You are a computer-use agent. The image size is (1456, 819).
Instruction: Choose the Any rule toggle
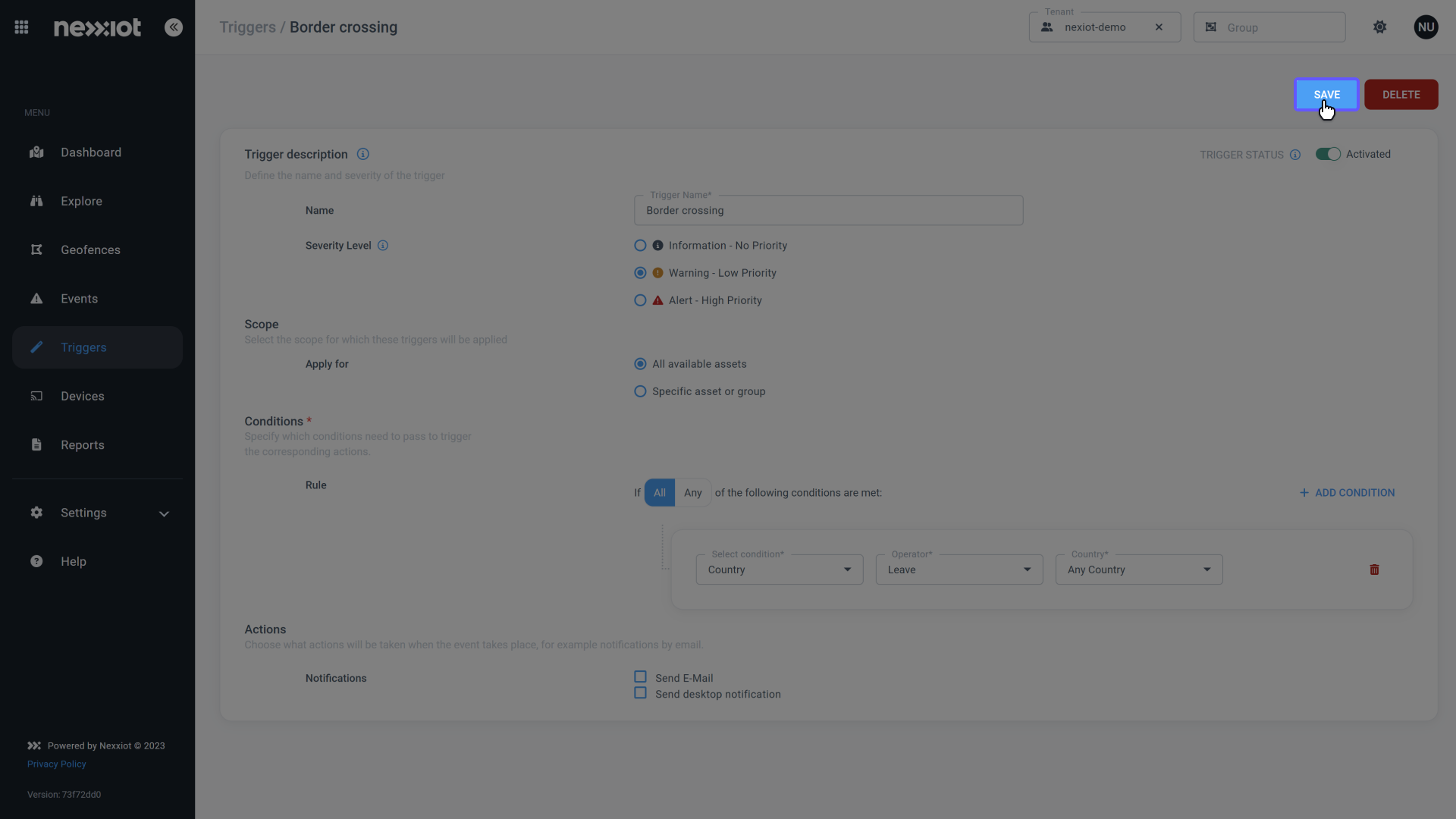[x=693, y=493]
